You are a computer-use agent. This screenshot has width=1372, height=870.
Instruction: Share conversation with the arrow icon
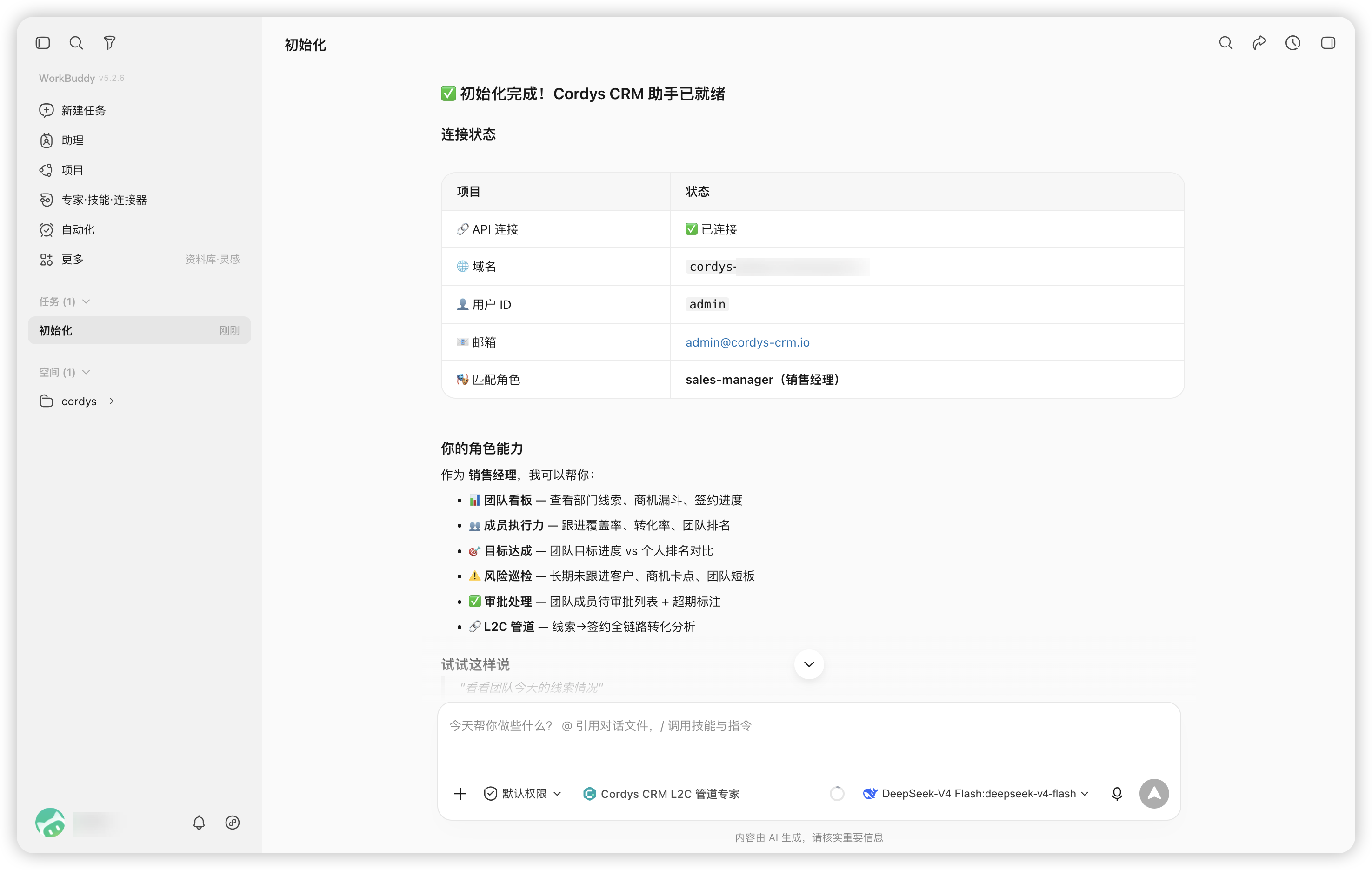[1259, 43]
